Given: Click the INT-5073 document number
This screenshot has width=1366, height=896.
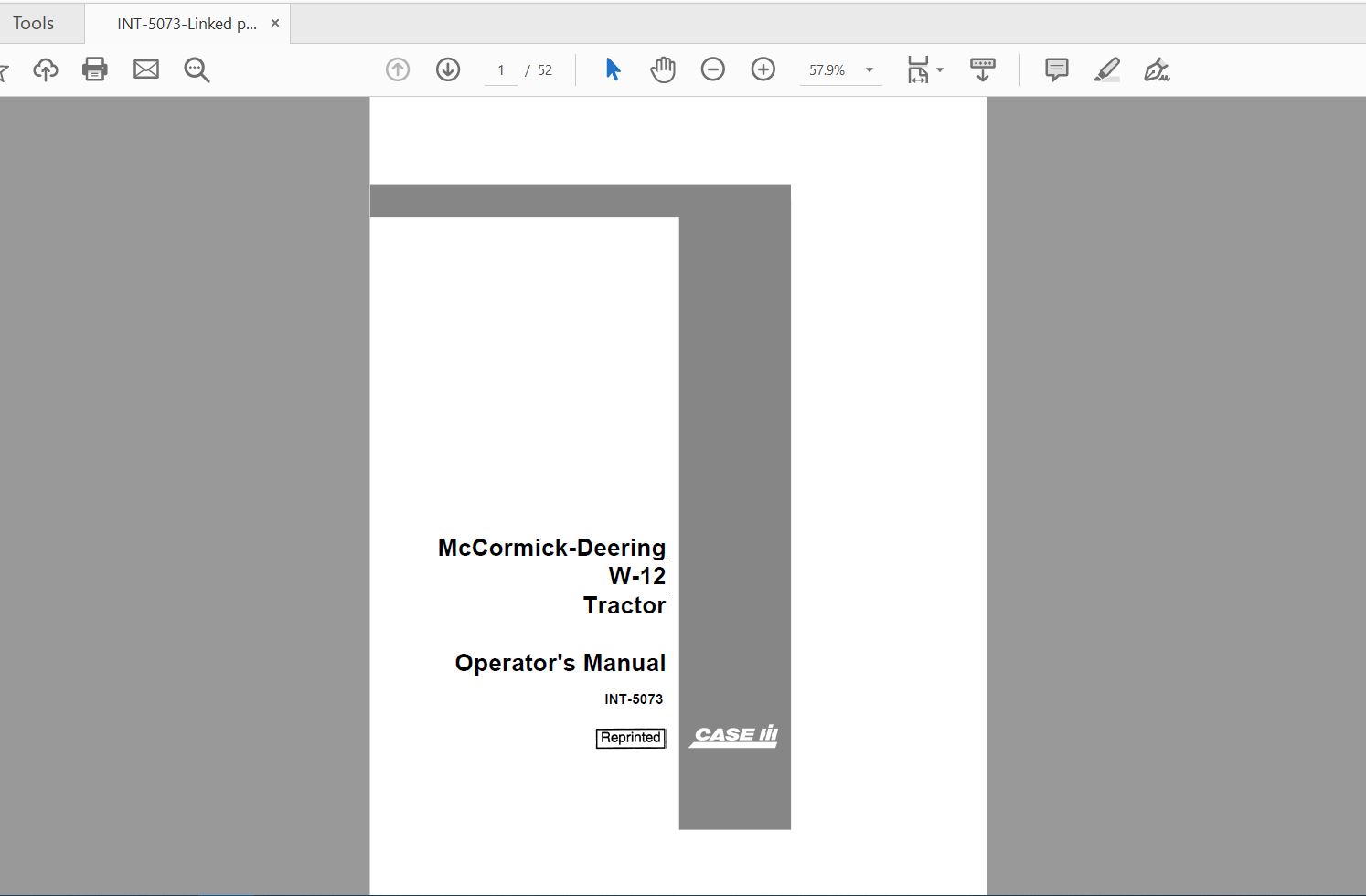Looking at the screenshot, I should [634, 699].
